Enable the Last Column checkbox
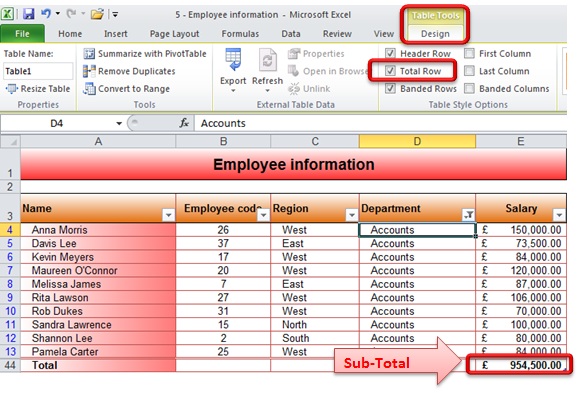The image size is (579, 393). point(469,71)
